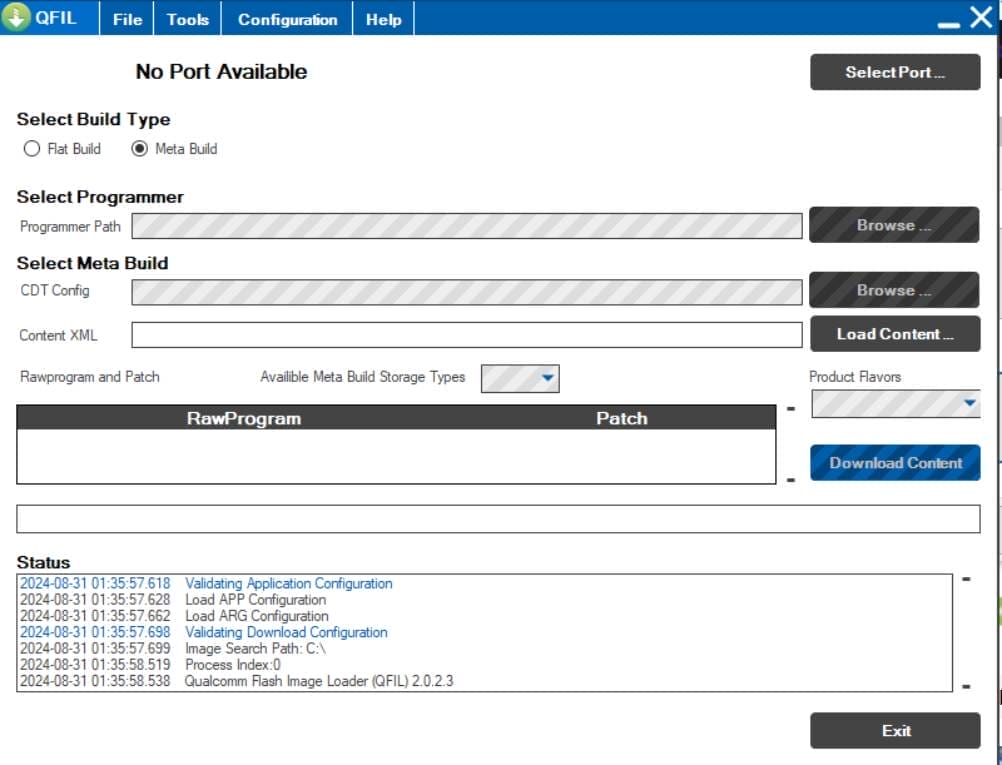Image resolution: width=1002 pixels, height=765 pixels.
Task: Click the Programmer Path field
Action: click(x=466, y=226)
